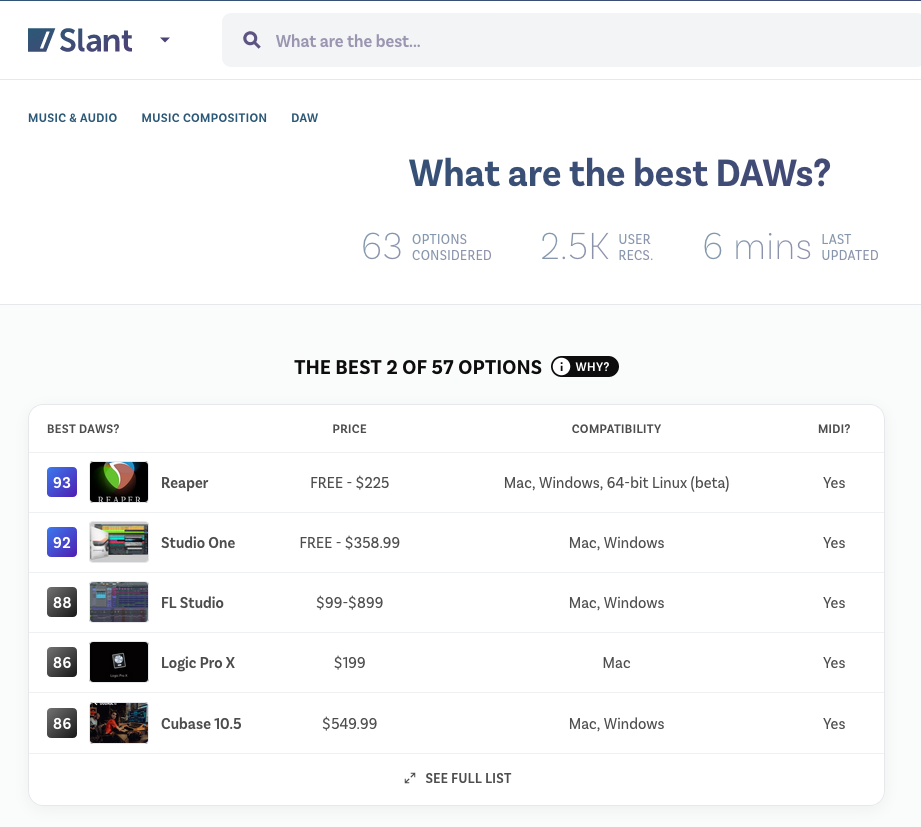Click the search magnifier icon
The height and width of the screenshot is (827, 921).
252,40
